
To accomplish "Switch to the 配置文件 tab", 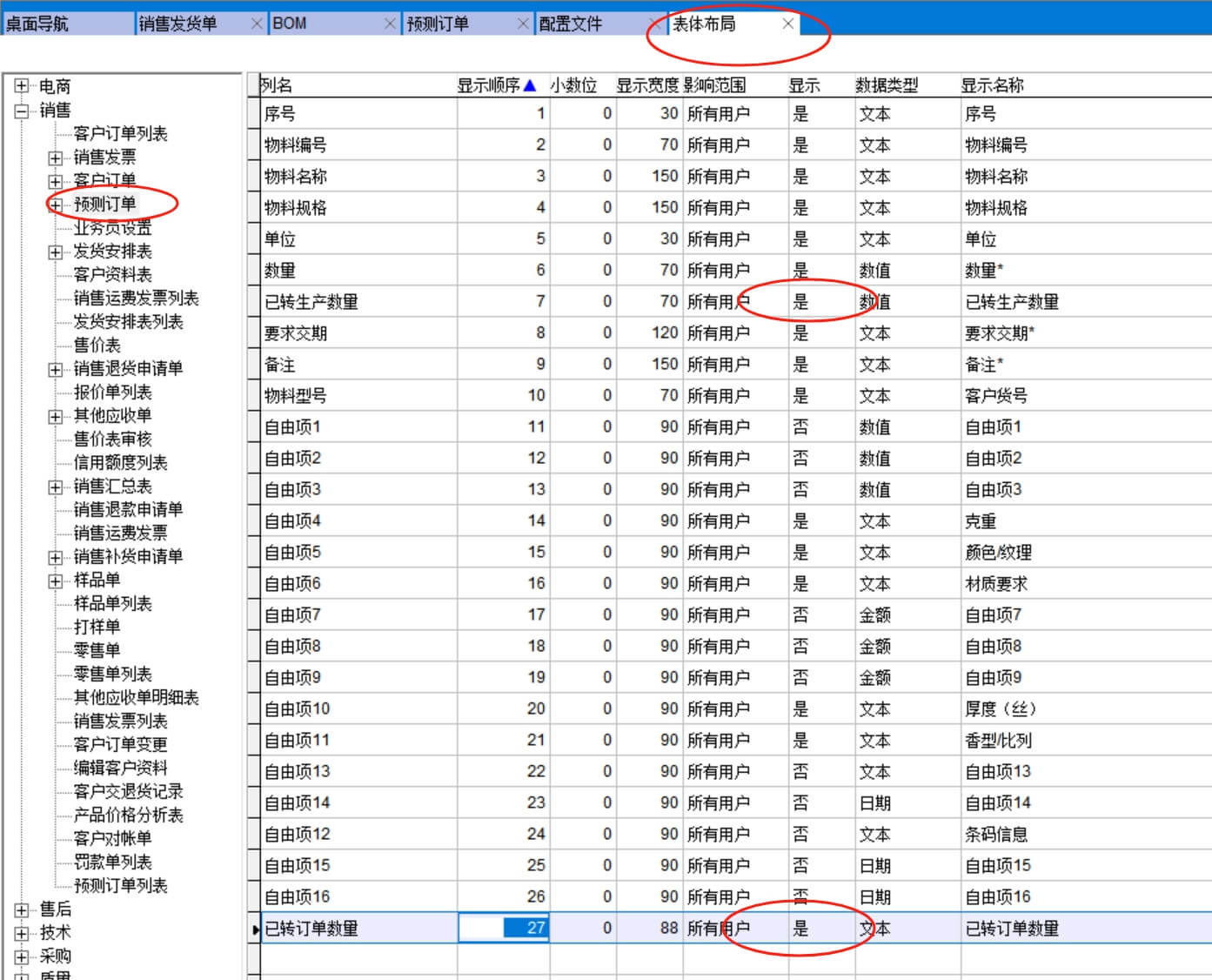I will pyautogui.click(x=571, y=23).
